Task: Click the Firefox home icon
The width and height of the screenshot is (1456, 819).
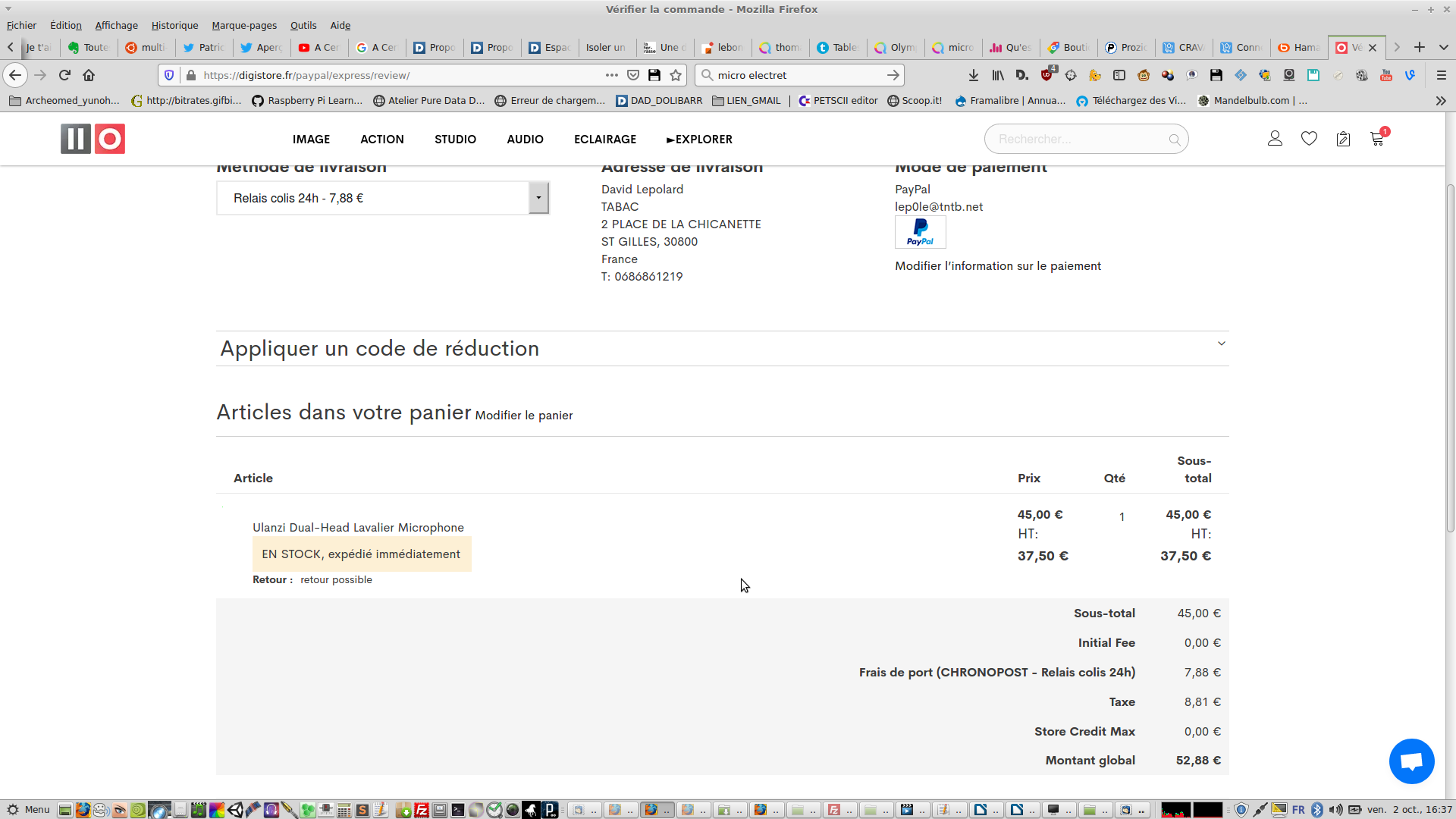Action: click(89, 75)
